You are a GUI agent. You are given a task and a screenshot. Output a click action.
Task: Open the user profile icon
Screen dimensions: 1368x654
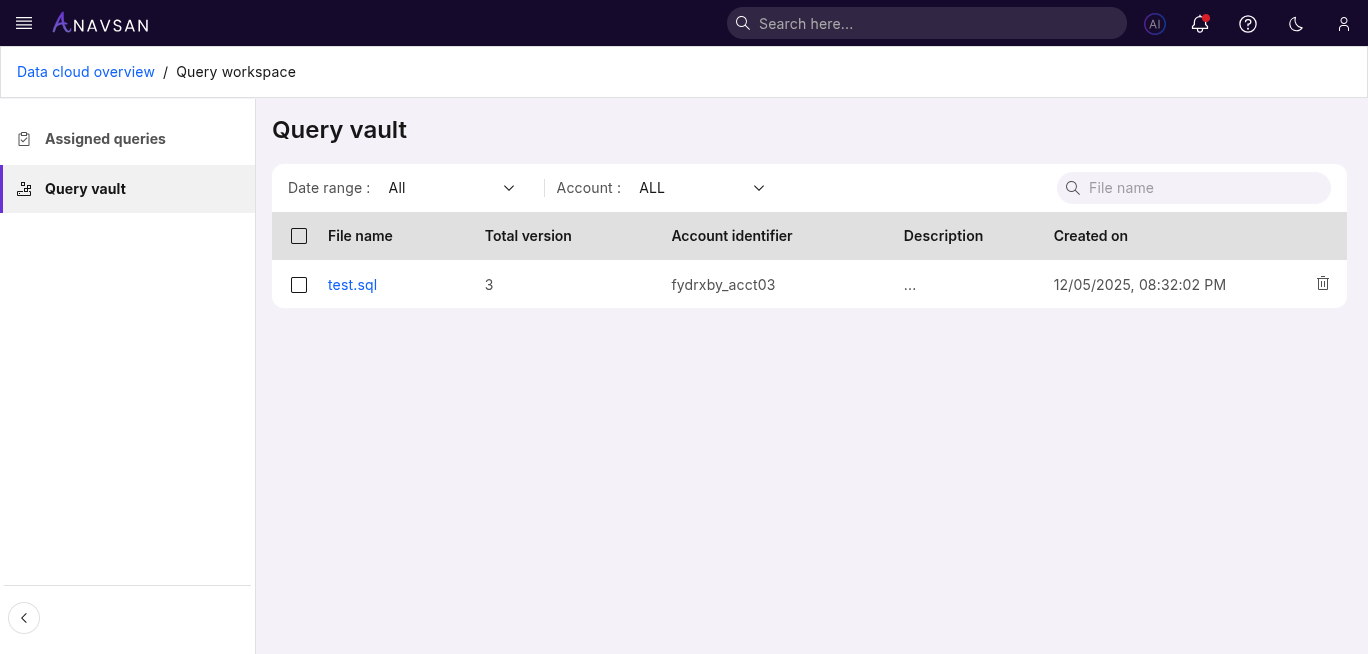pos(1343,23)
